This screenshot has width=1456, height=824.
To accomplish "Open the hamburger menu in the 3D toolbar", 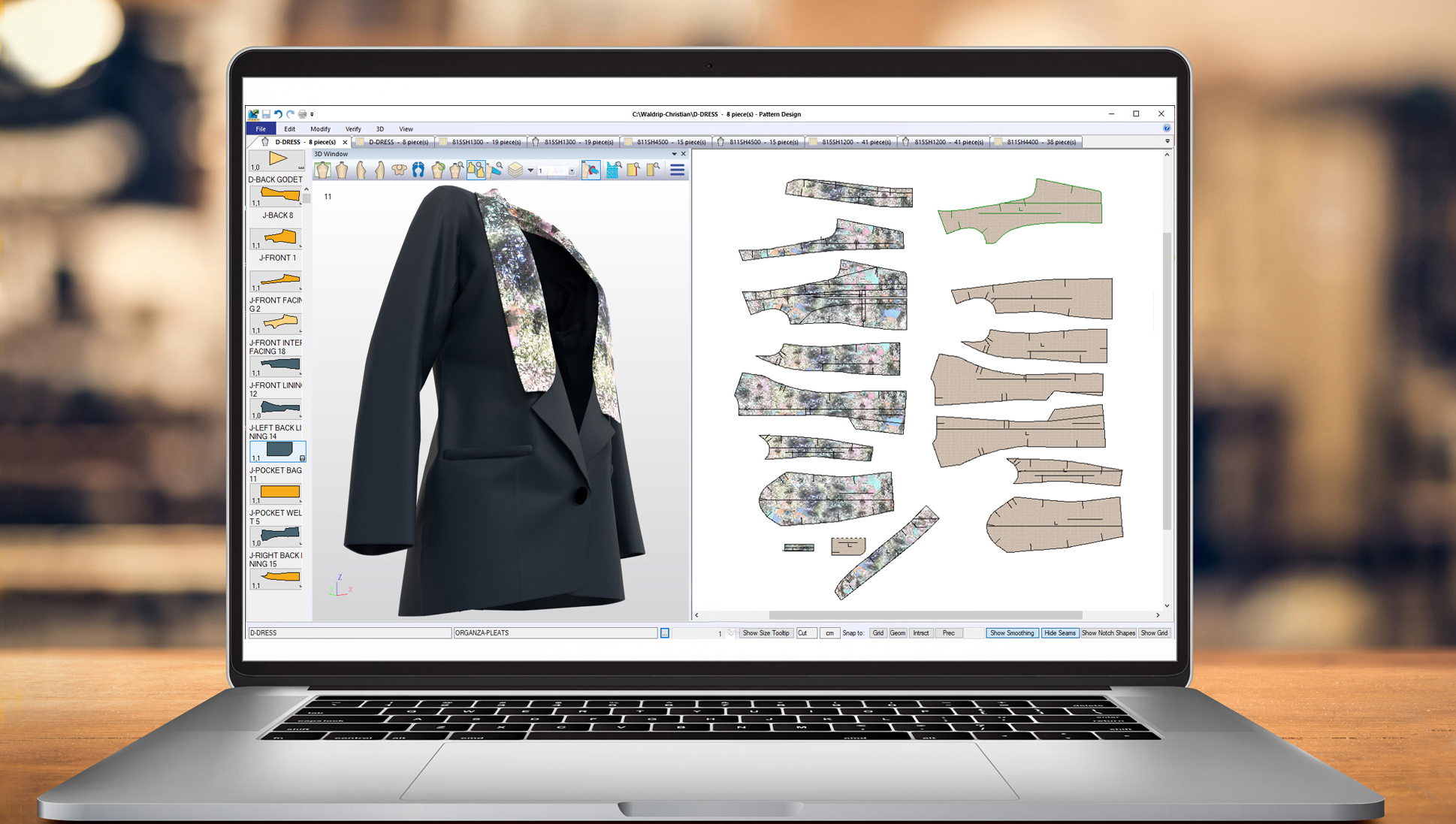I will [678, 170].
